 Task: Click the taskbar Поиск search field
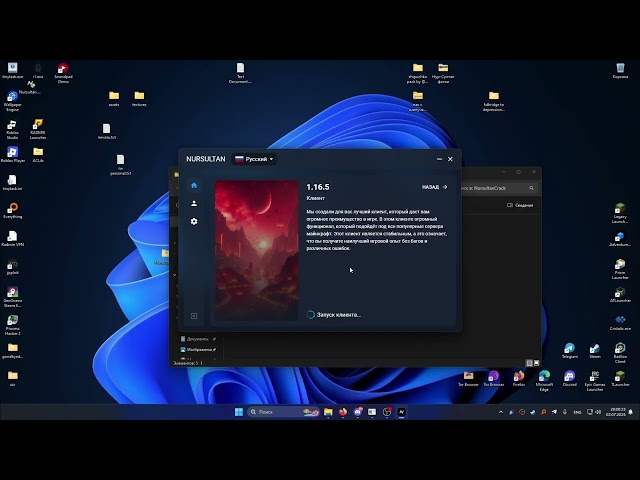(283, 412)
